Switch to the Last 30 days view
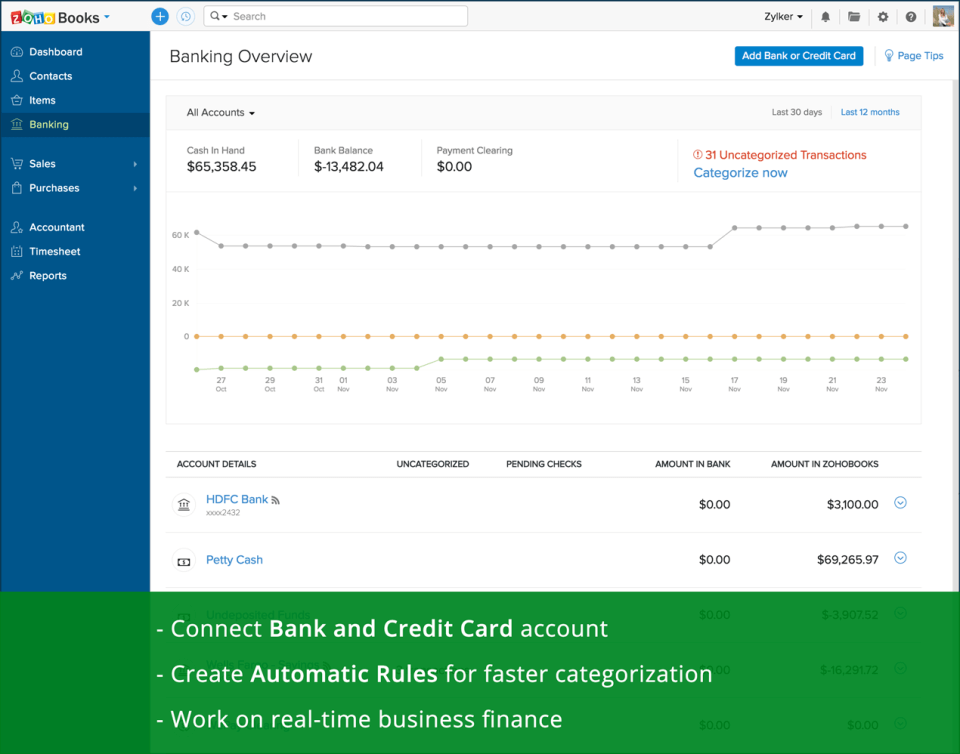960x754 pixels. 797,112
